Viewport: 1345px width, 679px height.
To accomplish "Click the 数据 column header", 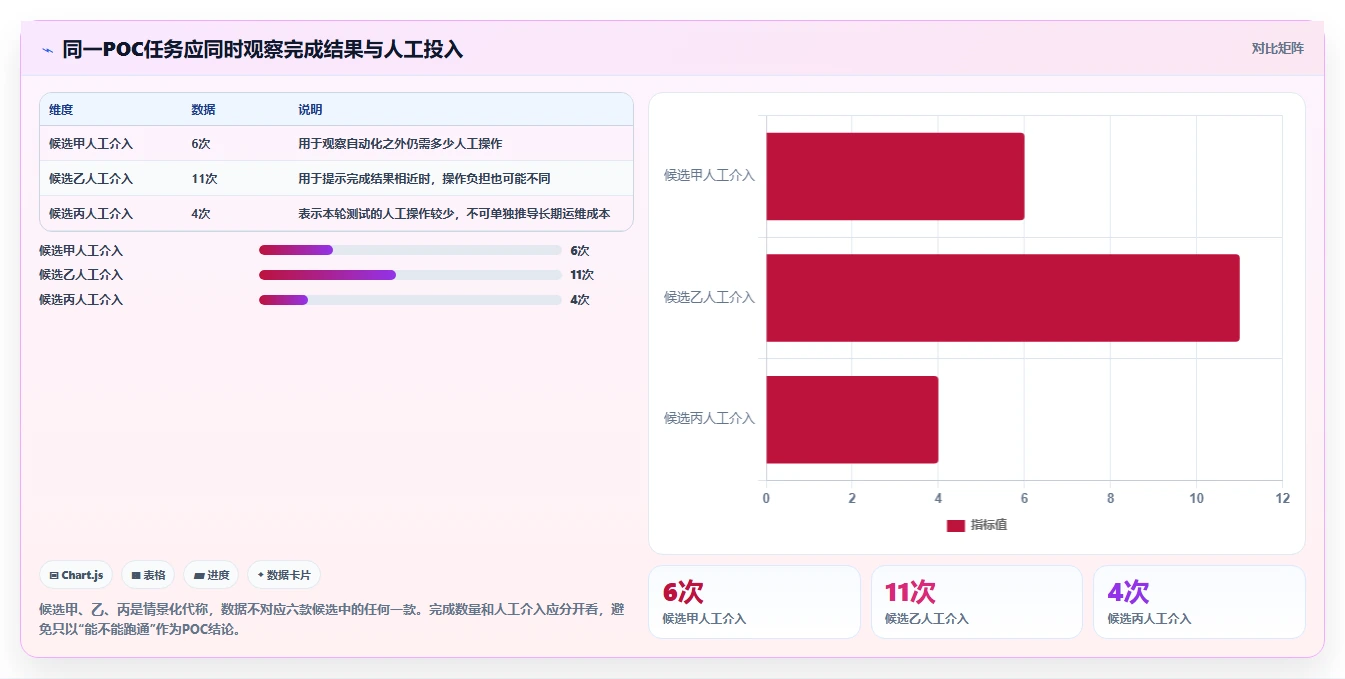I will coord(203,110).
